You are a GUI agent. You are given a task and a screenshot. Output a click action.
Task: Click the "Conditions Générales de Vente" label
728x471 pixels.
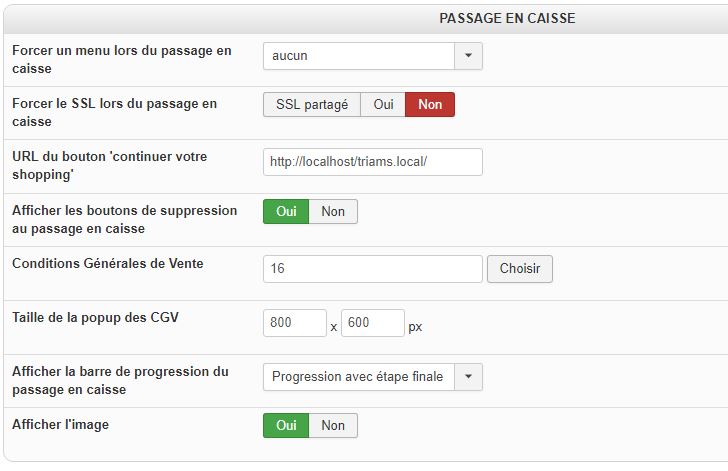(107, 263)
